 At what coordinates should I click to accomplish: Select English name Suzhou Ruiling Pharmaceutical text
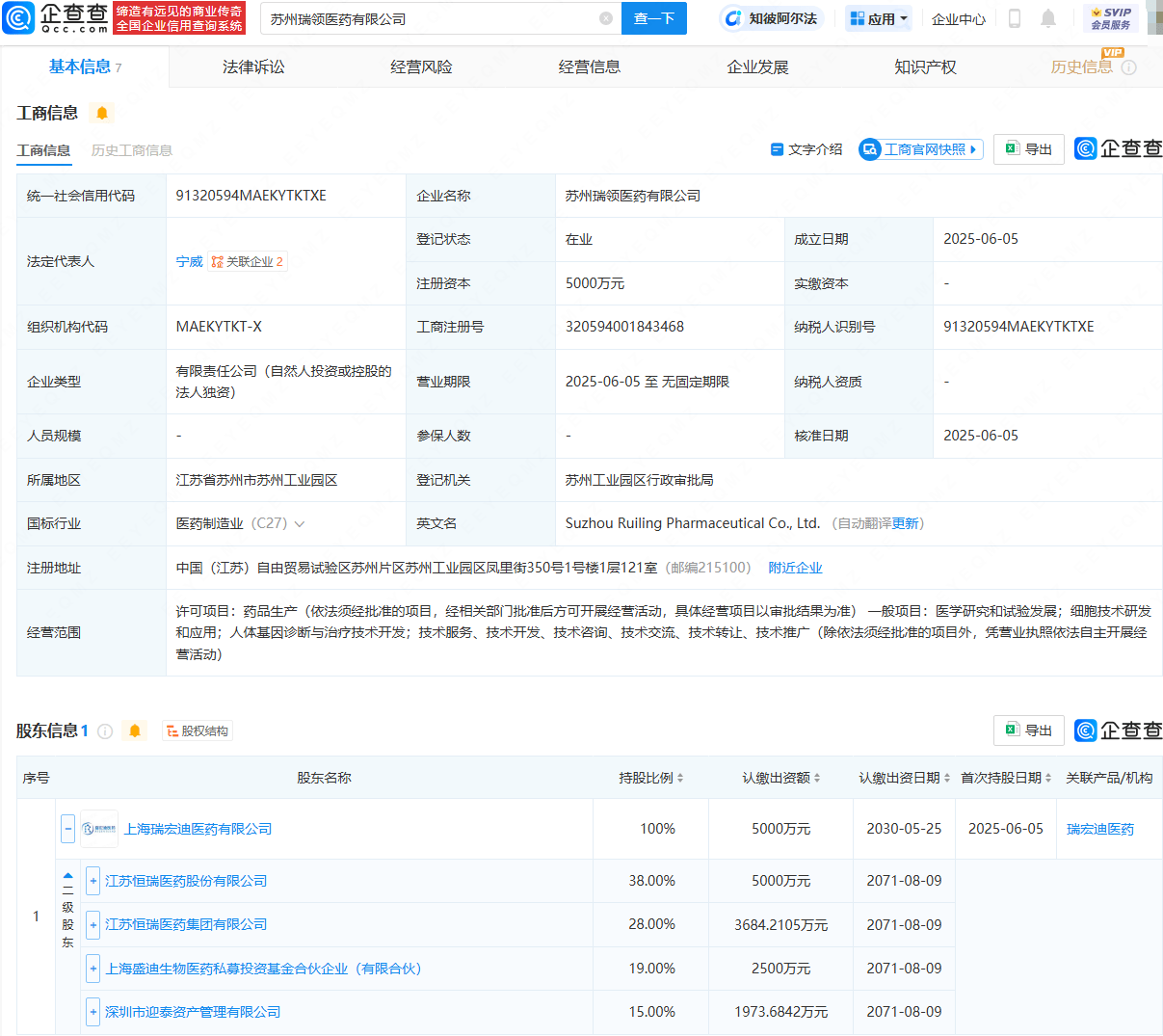point(693,523)
